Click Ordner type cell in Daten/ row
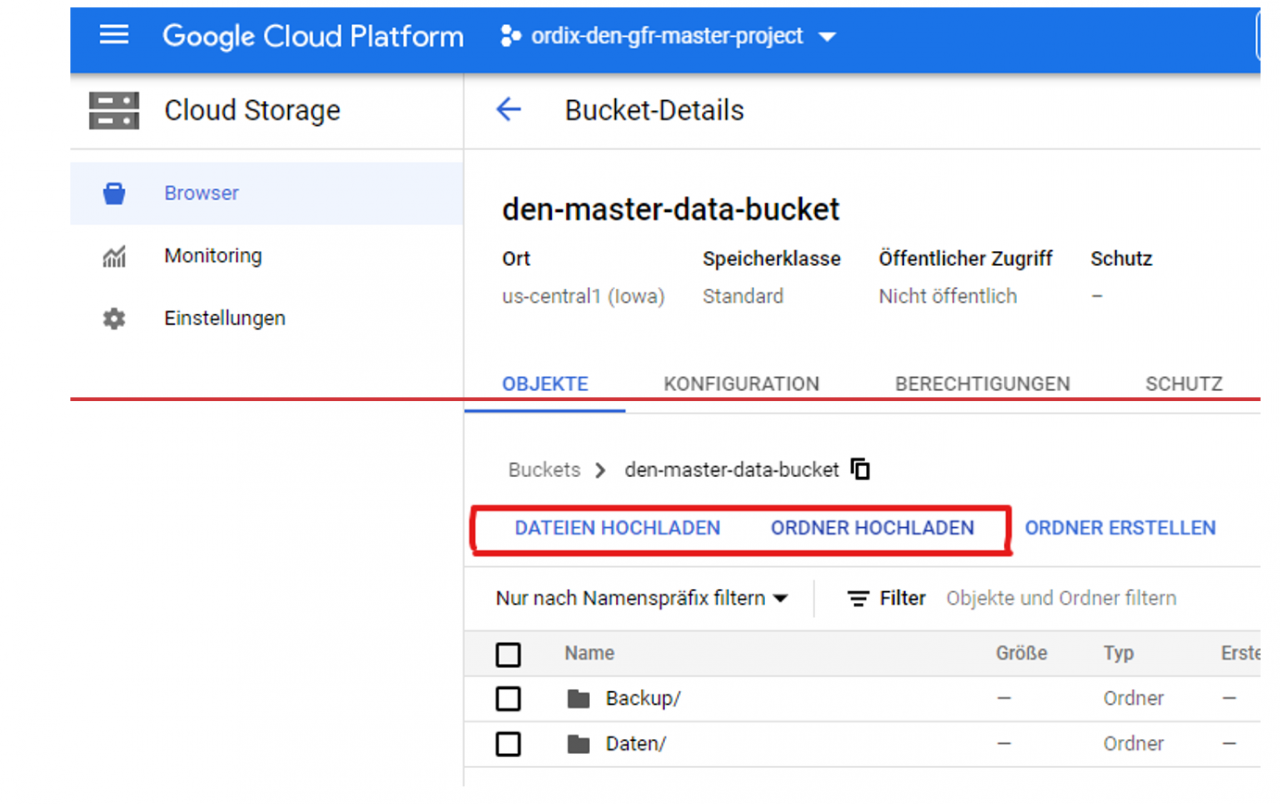 point(1133,745)
